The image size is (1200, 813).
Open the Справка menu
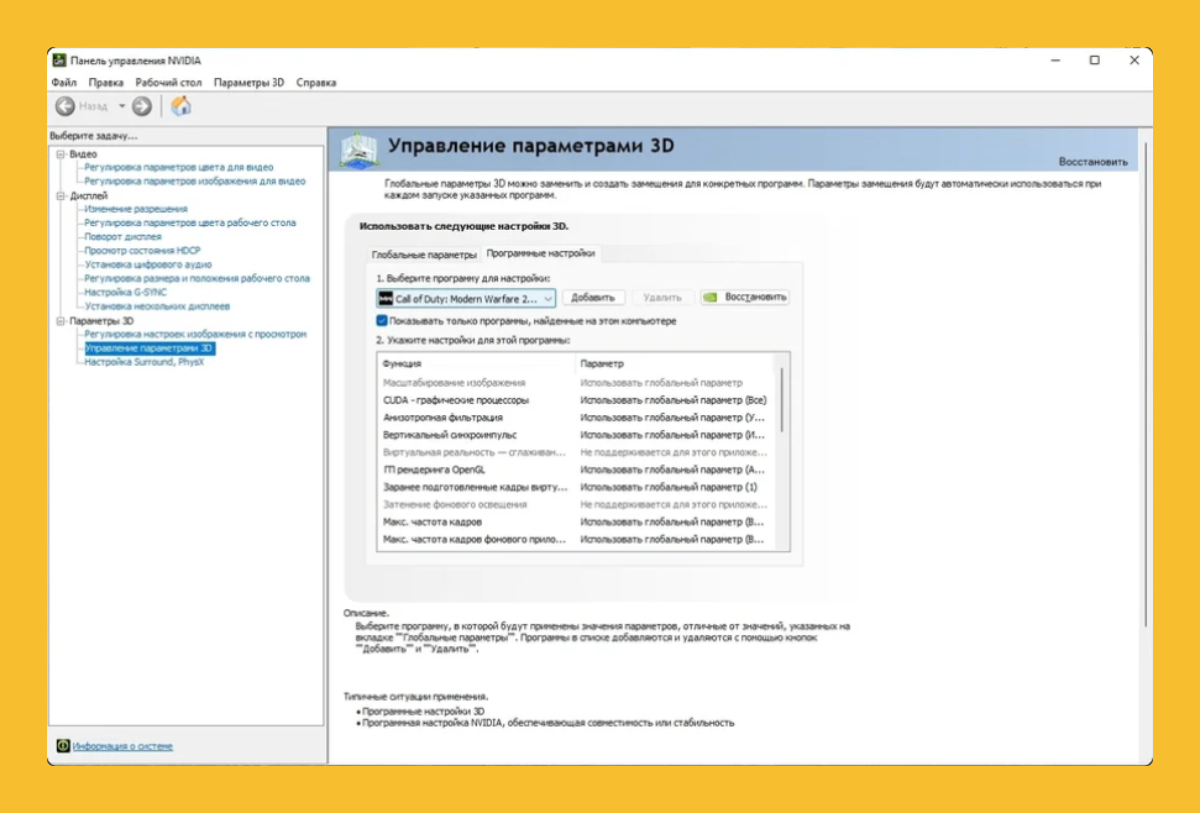tap(316, 82)
